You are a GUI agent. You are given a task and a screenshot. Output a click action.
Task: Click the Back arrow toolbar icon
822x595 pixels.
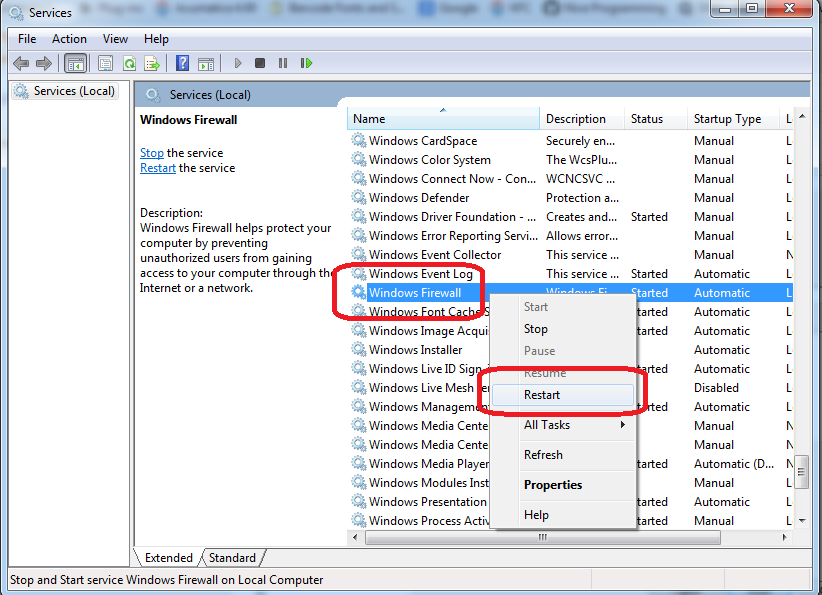point(21,63)
